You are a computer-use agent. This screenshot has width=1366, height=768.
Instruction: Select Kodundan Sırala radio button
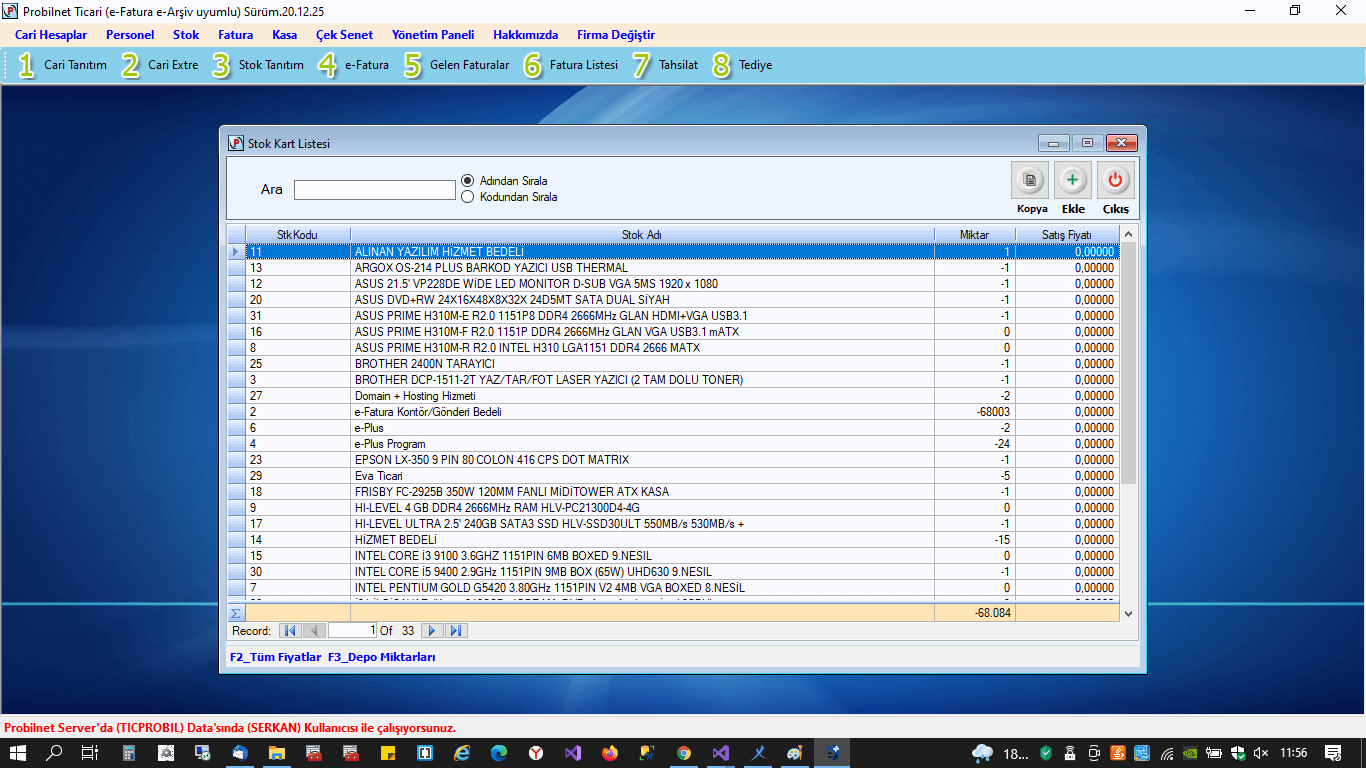coord(467,197)
